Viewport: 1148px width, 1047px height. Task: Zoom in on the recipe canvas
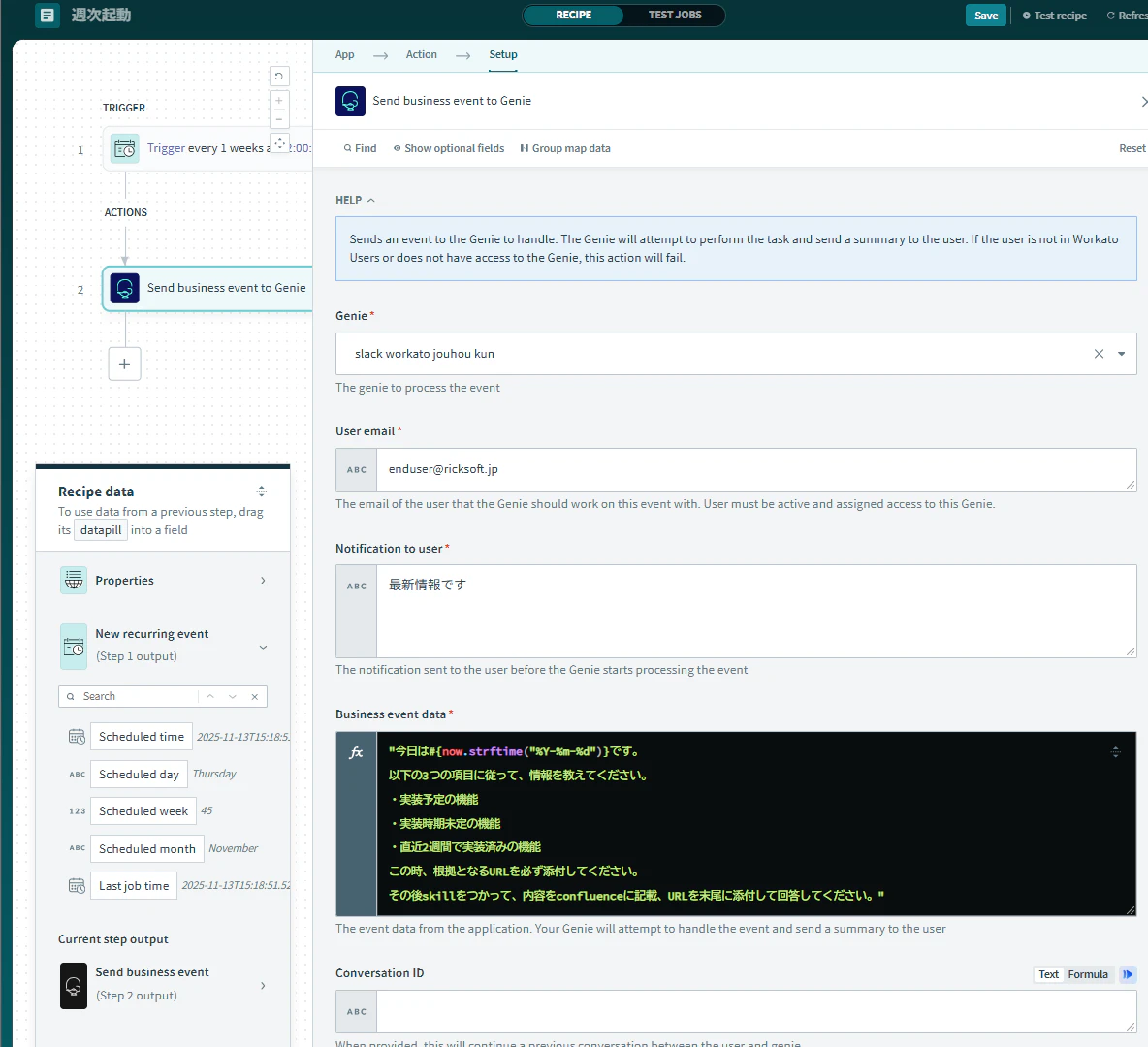pos(279,100)
